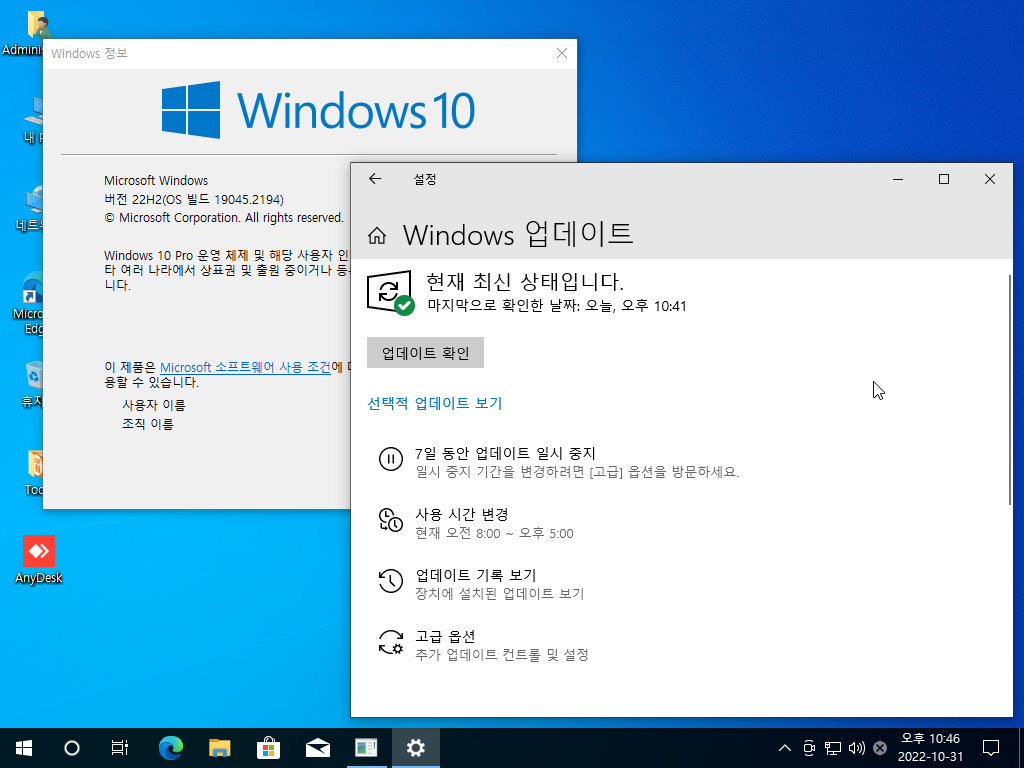Minimize the Settings window
Viewport: 1024px width, 768px height.
(898, 179)
